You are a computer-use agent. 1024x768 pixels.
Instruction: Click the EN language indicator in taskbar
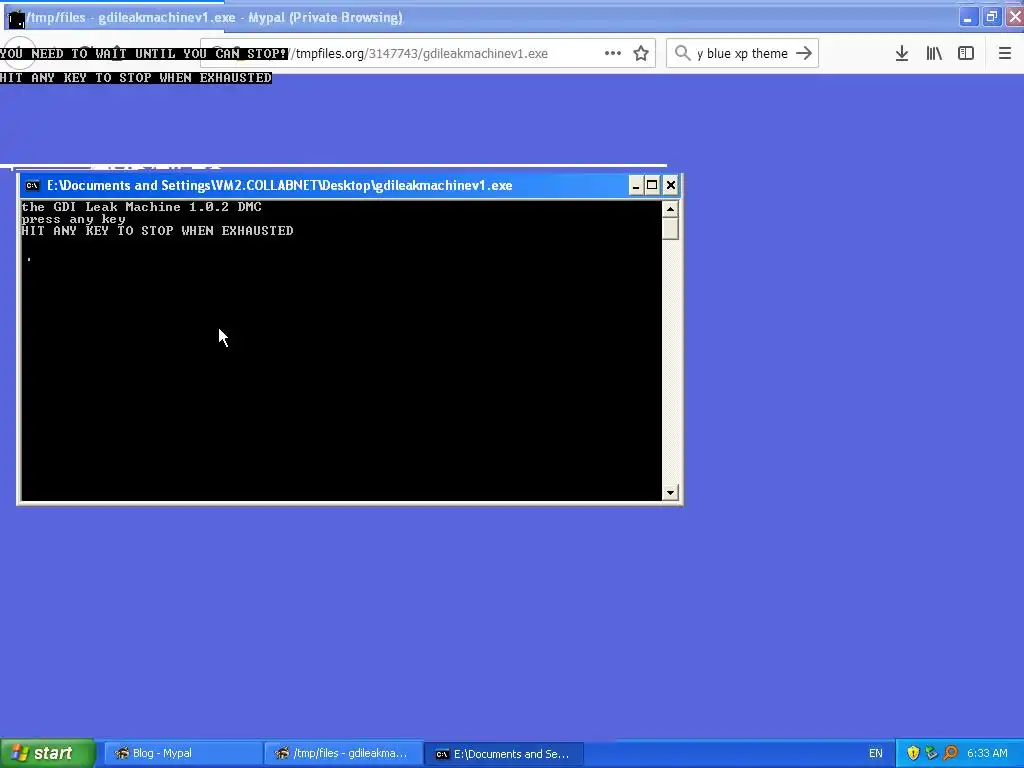(876, 754)
